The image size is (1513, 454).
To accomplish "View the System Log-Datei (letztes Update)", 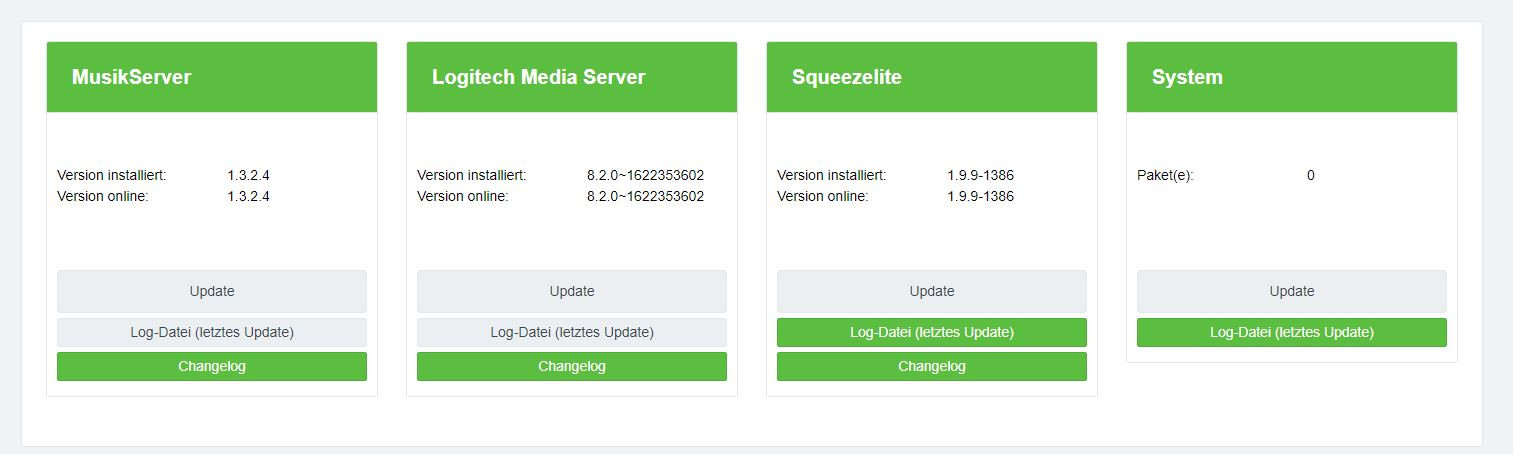I will click(x=1292, y=332).
